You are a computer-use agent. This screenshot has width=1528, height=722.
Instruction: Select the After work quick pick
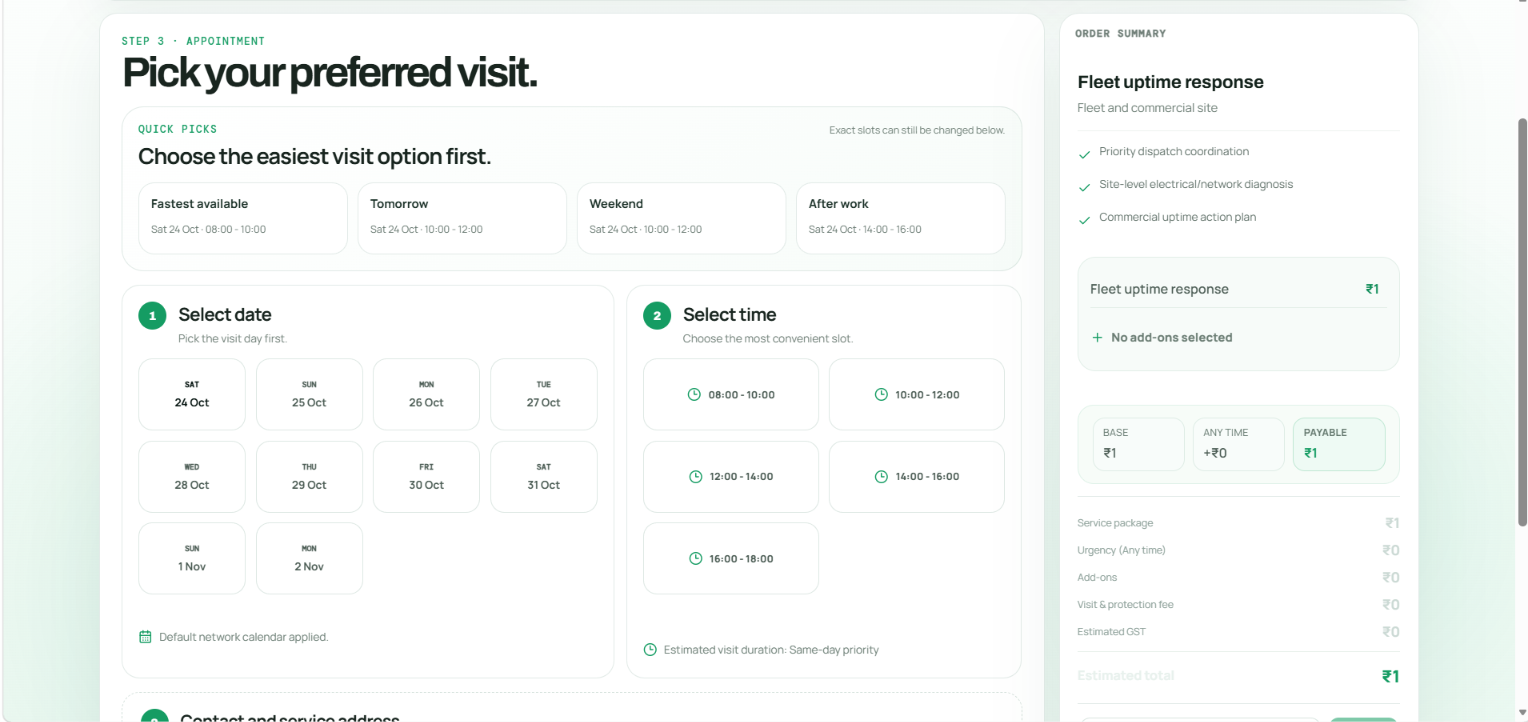click(x=900, y=218)
